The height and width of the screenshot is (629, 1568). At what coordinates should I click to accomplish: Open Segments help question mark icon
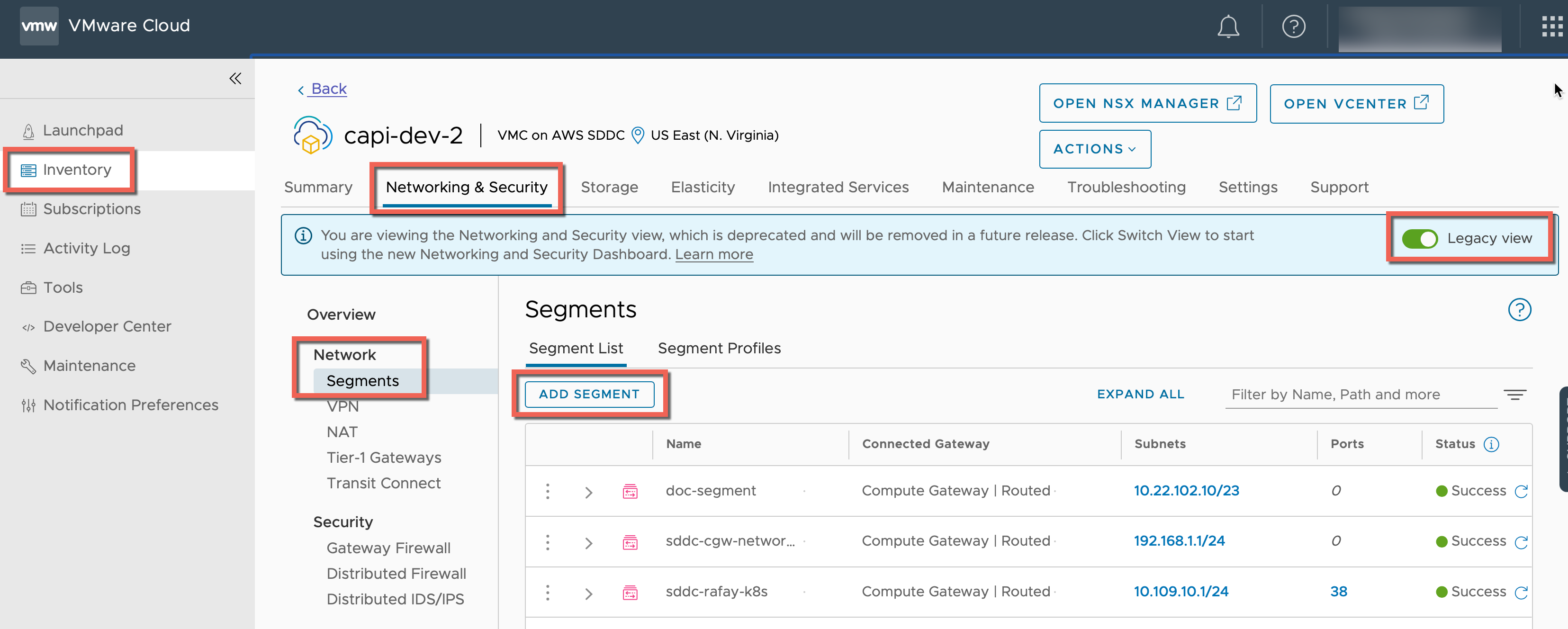(x=1519, y=310)
